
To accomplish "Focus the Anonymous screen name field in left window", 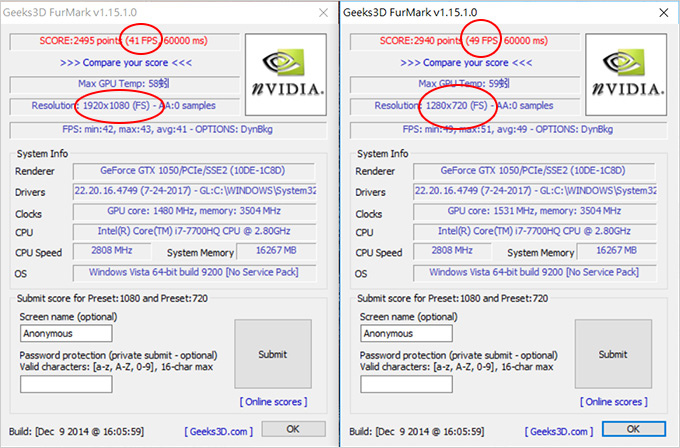I will click(x=66, y=334).
